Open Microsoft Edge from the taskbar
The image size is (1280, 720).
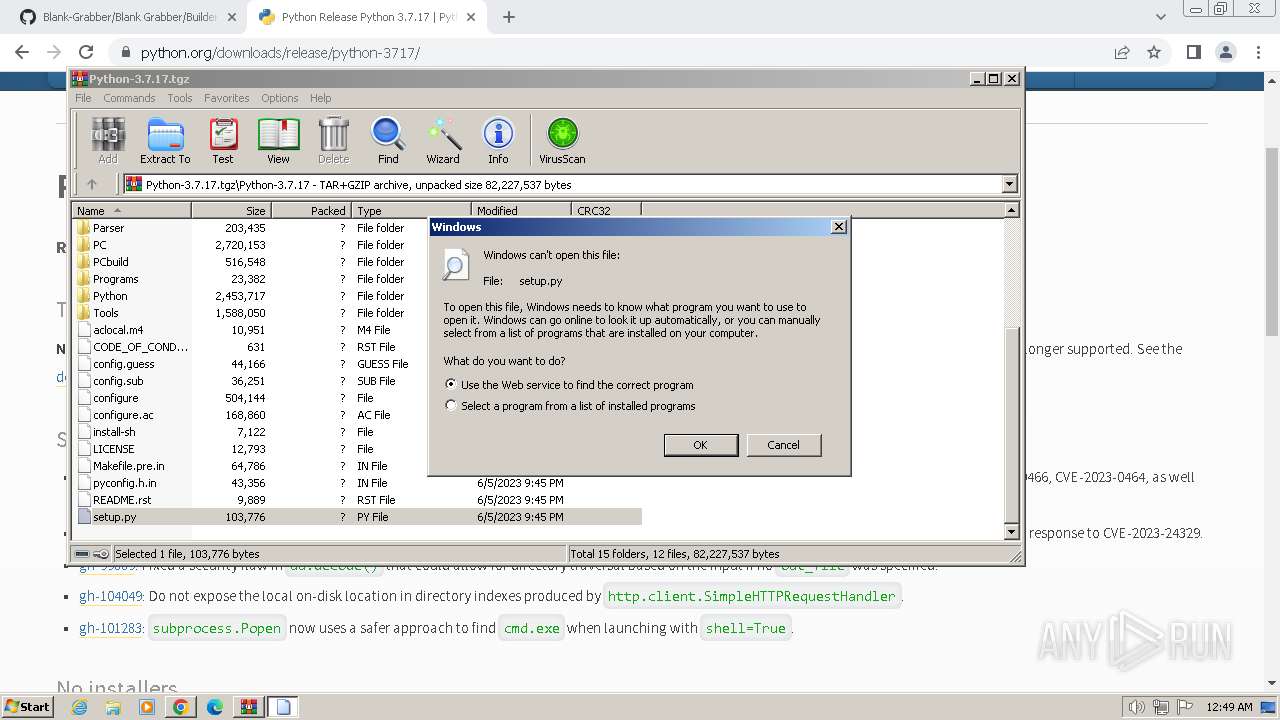tap(214, 707)
